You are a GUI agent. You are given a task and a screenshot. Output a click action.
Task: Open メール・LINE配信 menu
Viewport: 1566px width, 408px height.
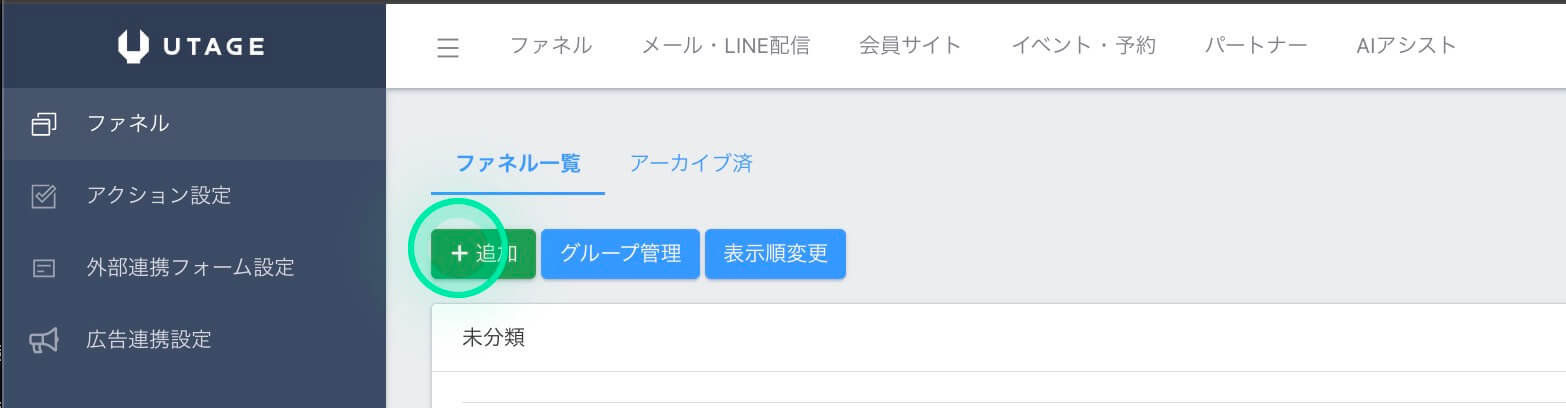tap(725, 45)
